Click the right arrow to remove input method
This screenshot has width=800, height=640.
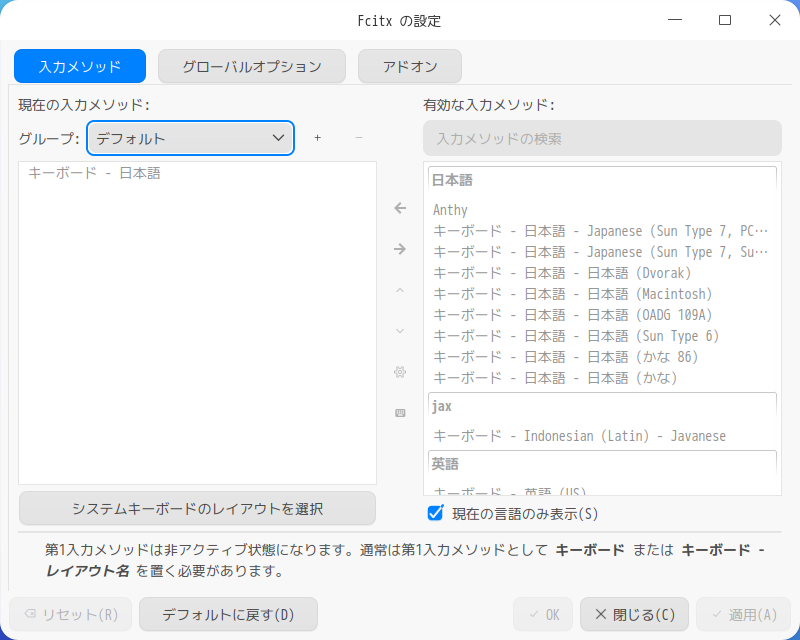click(400, 249)
